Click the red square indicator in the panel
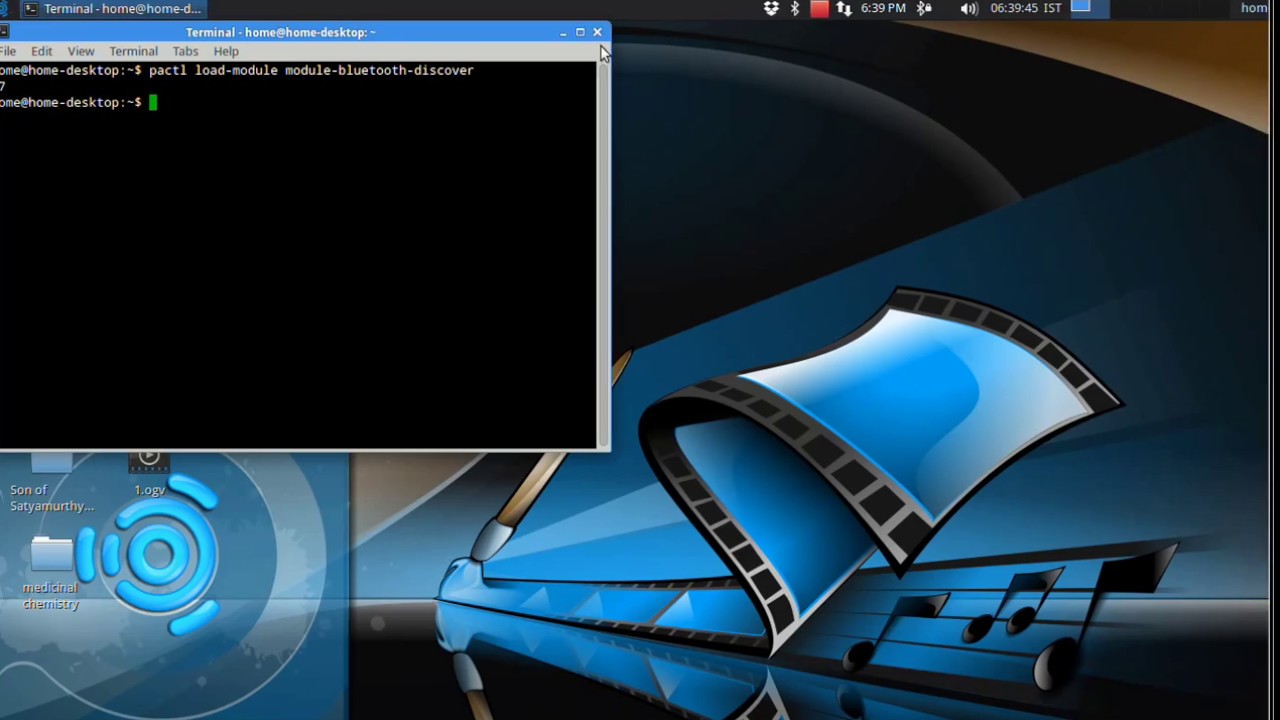The height and width of the screenshot is (720, 1280). 819,8
